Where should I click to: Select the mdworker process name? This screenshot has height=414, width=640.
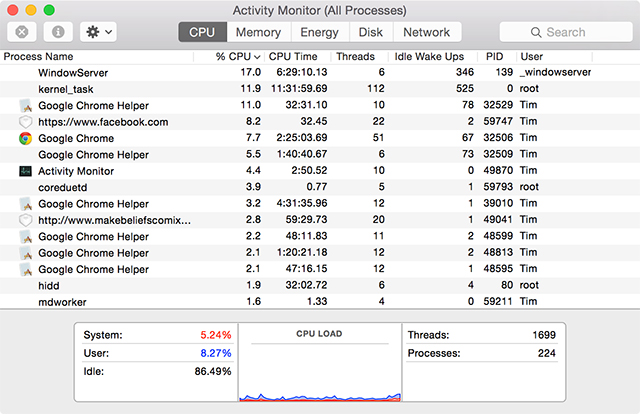[x=62, y=302]
